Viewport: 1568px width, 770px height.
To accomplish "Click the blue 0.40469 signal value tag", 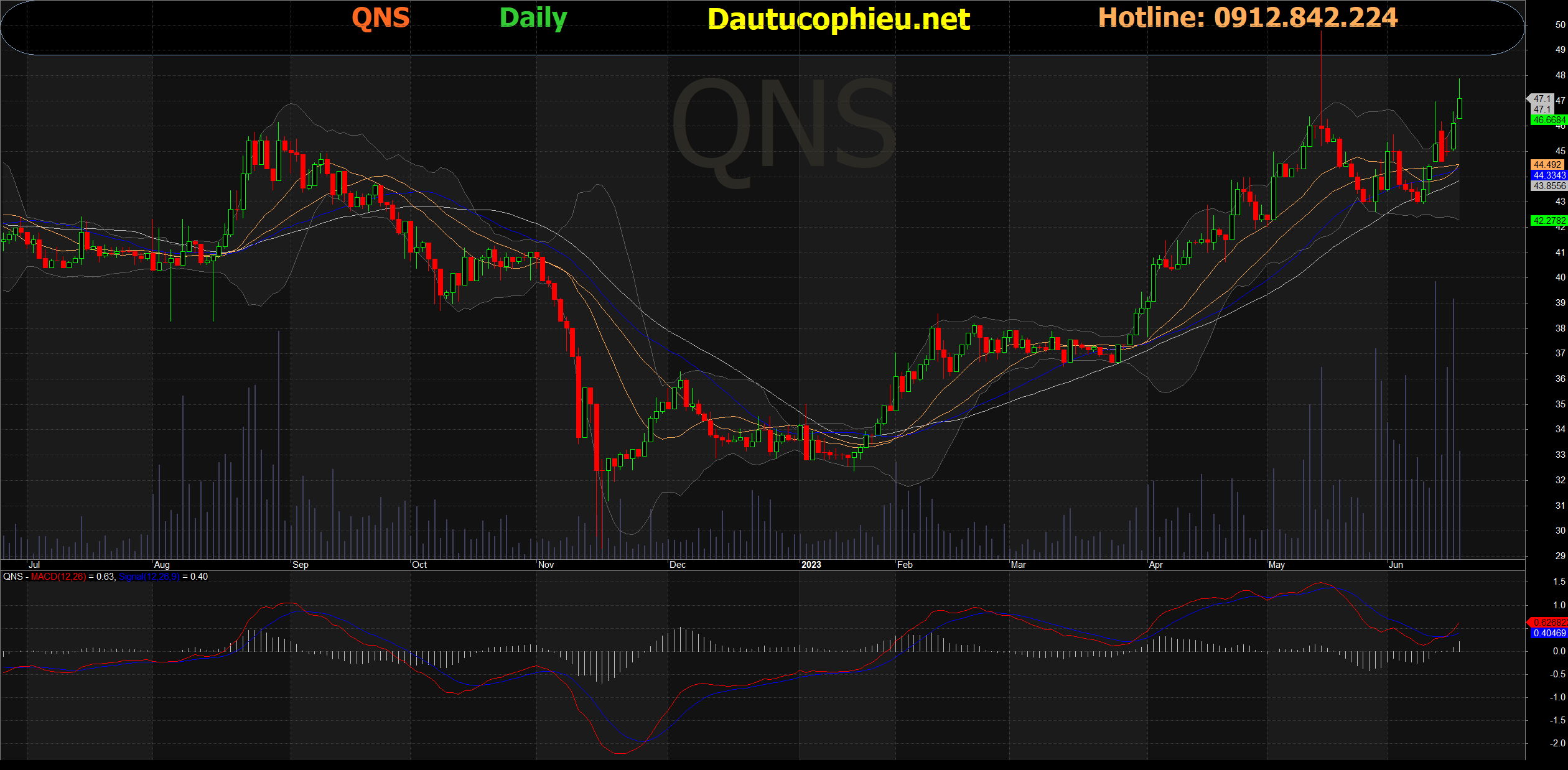I will pos(1549,633).
